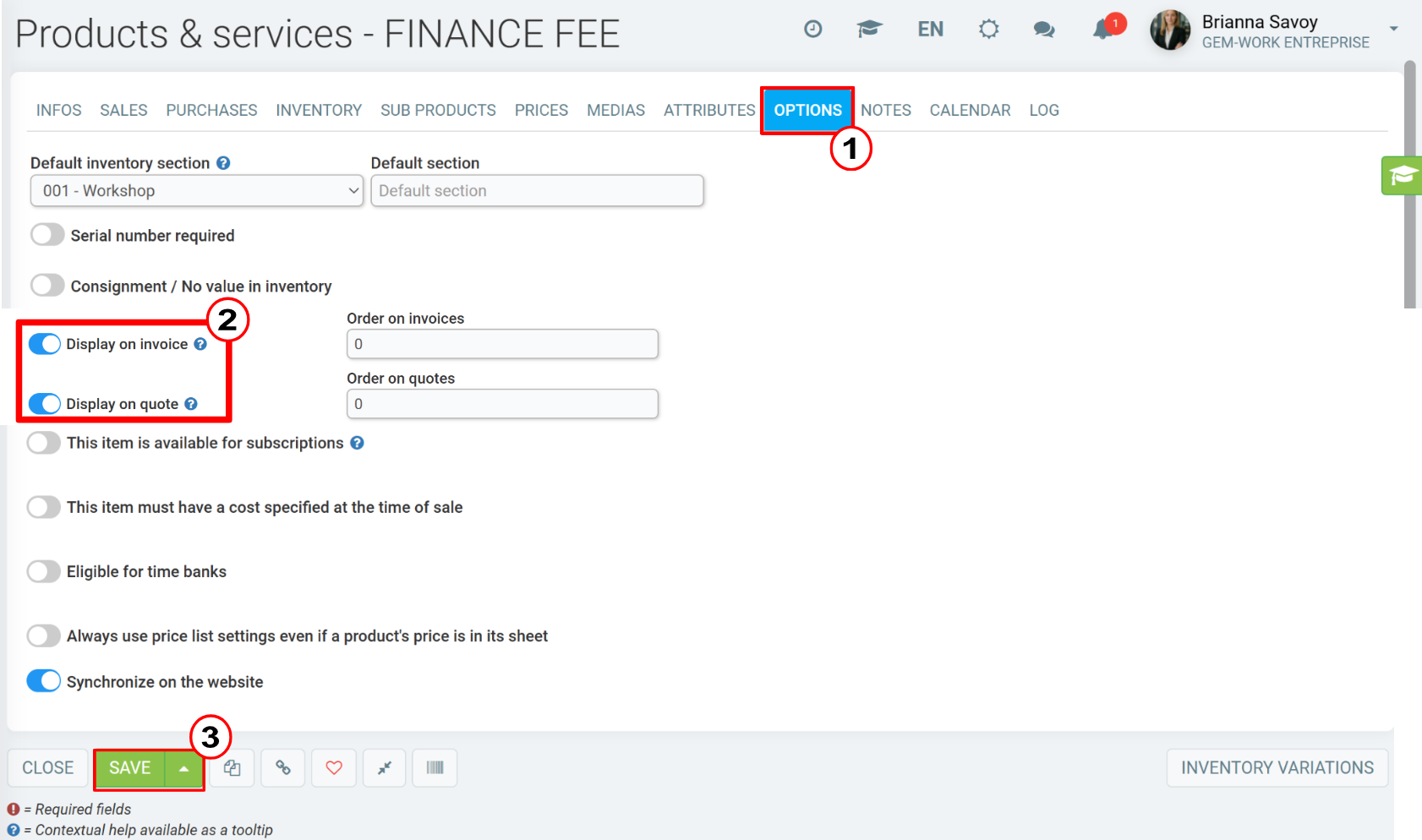This screenshot has height=840, width=1422.
Task: Open the graduation cap training icon
Action: 869,30
